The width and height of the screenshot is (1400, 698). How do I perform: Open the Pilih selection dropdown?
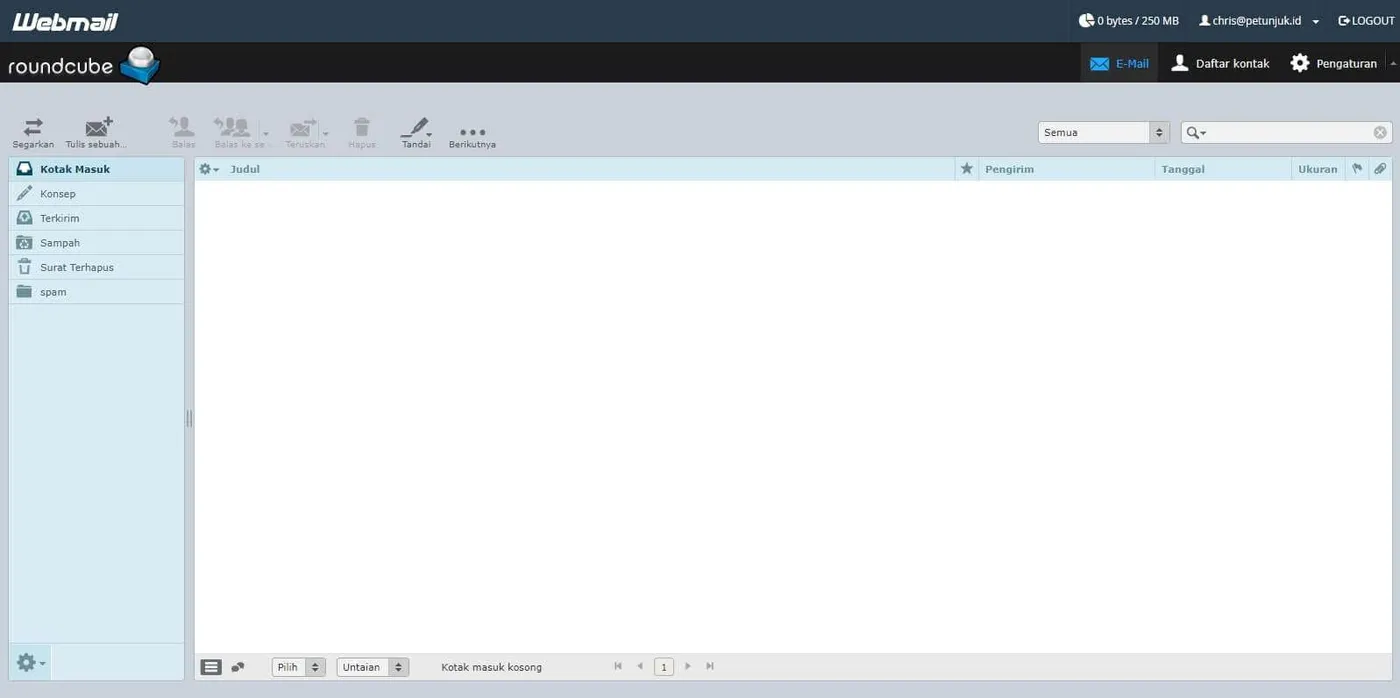[299, 667]
